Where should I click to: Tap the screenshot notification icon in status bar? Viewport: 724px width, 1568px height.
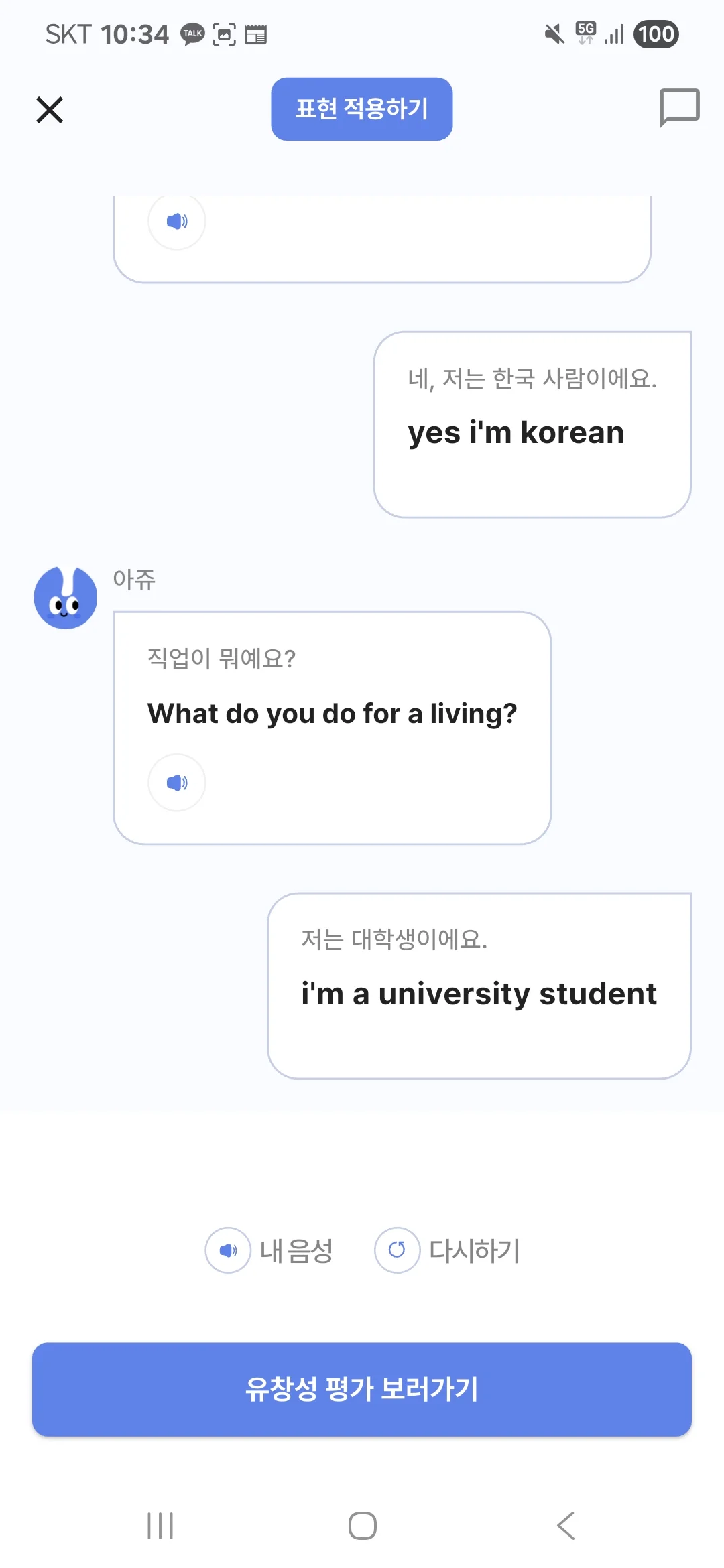(224, 34)
